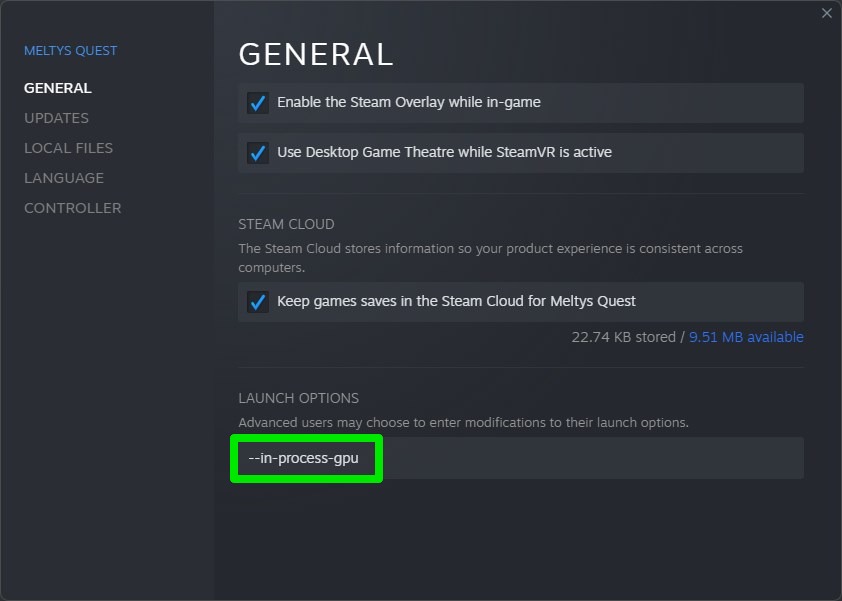The width and height of the screenshot is (842, 601).
Task: Toggle the Steam Overlay checkbox
Action: 258,103
